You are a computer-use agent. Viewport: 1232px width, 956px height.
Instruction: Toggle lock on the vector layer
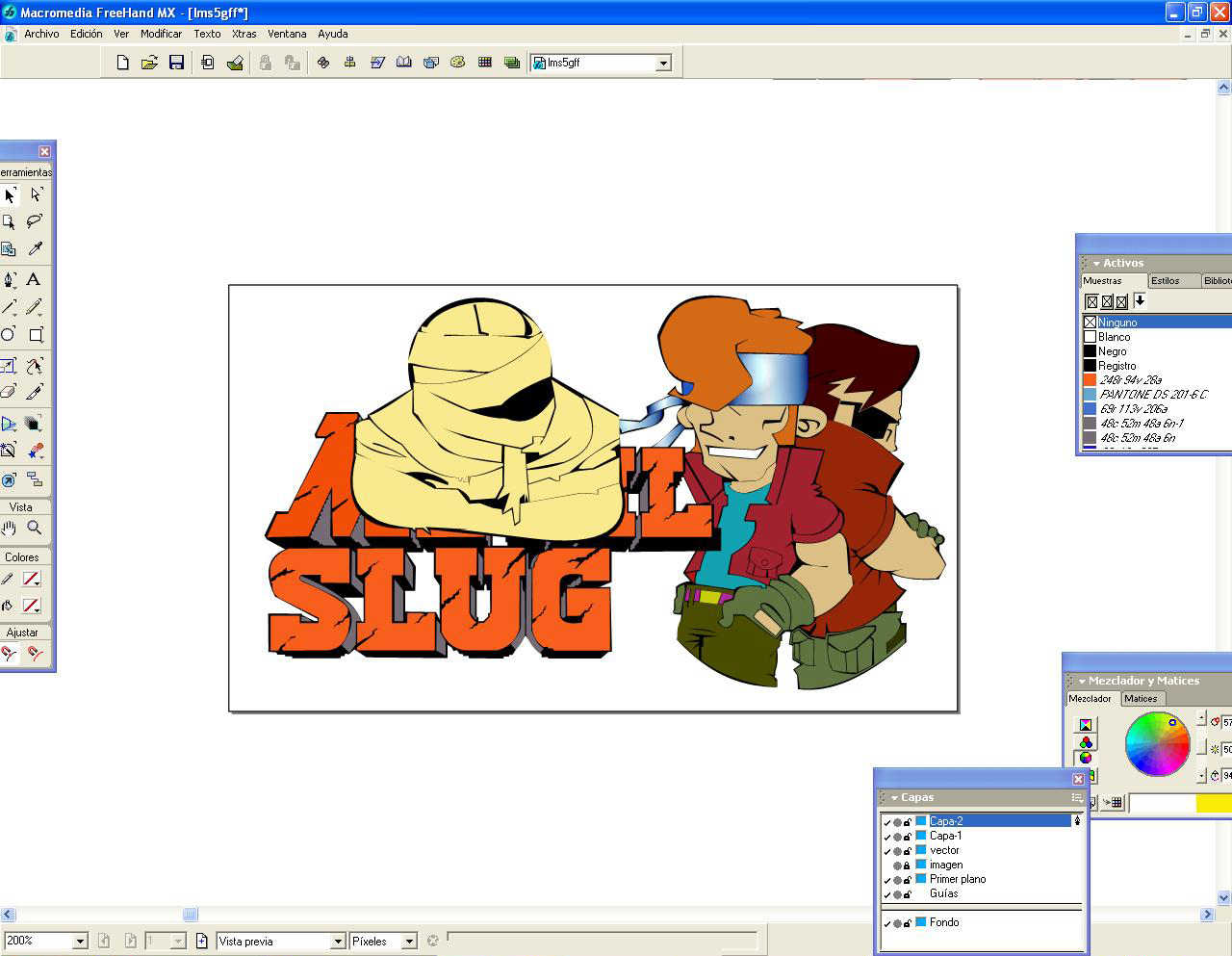pos(908,851)
